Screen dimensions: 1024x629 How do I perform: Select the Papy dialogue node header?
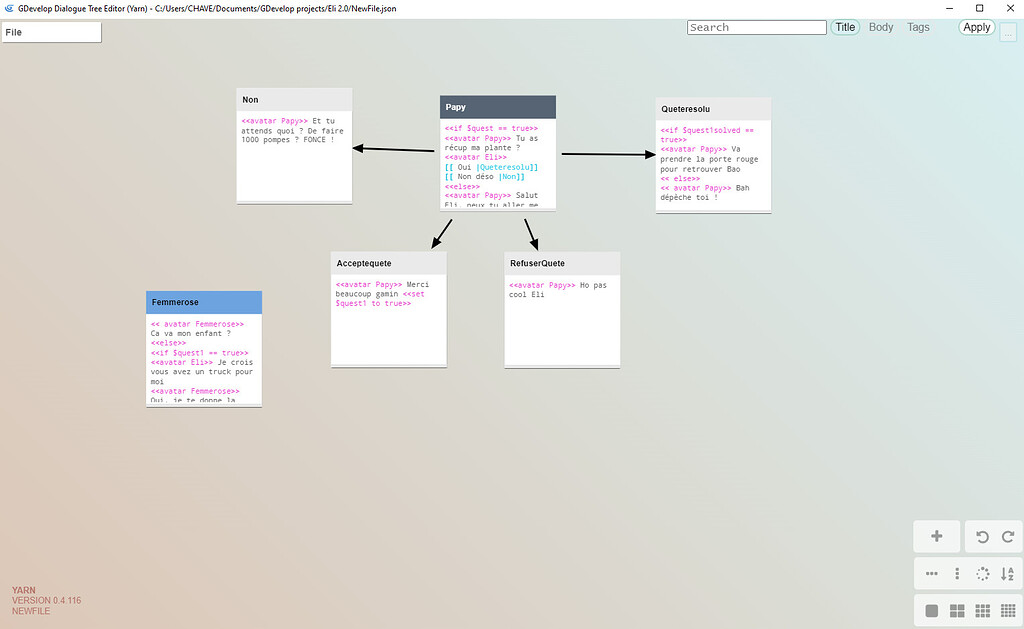(x=497, y=107)
